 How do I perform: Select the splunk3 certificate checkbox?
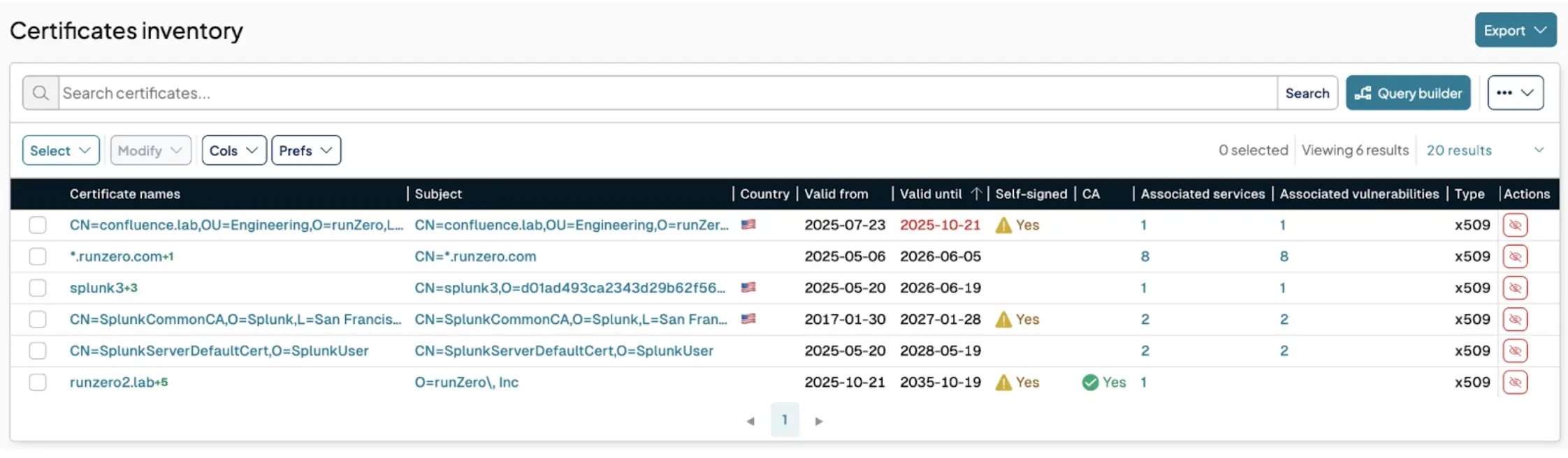coord(38,288)
